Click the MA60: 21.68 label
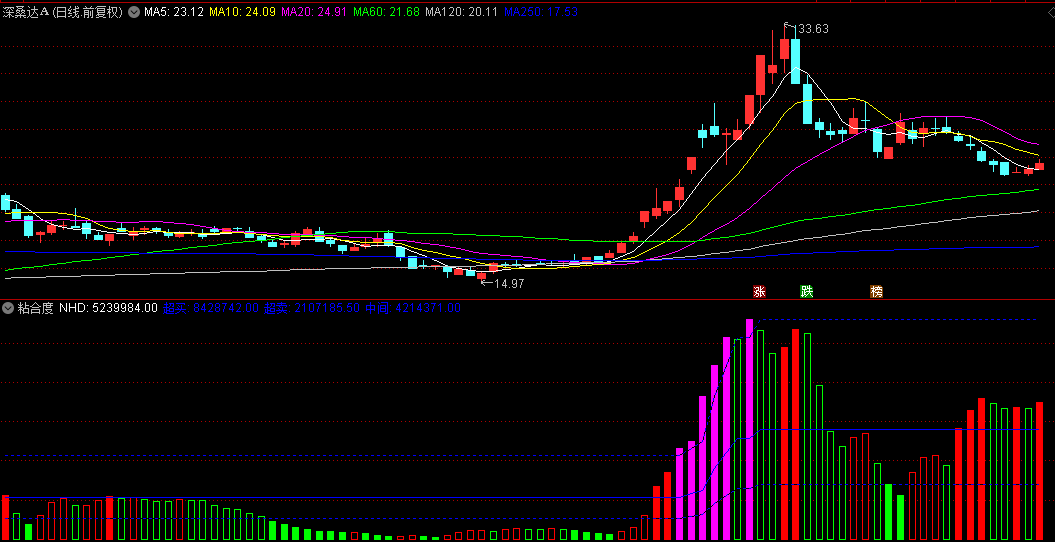1055x542 pixels. 386,12
